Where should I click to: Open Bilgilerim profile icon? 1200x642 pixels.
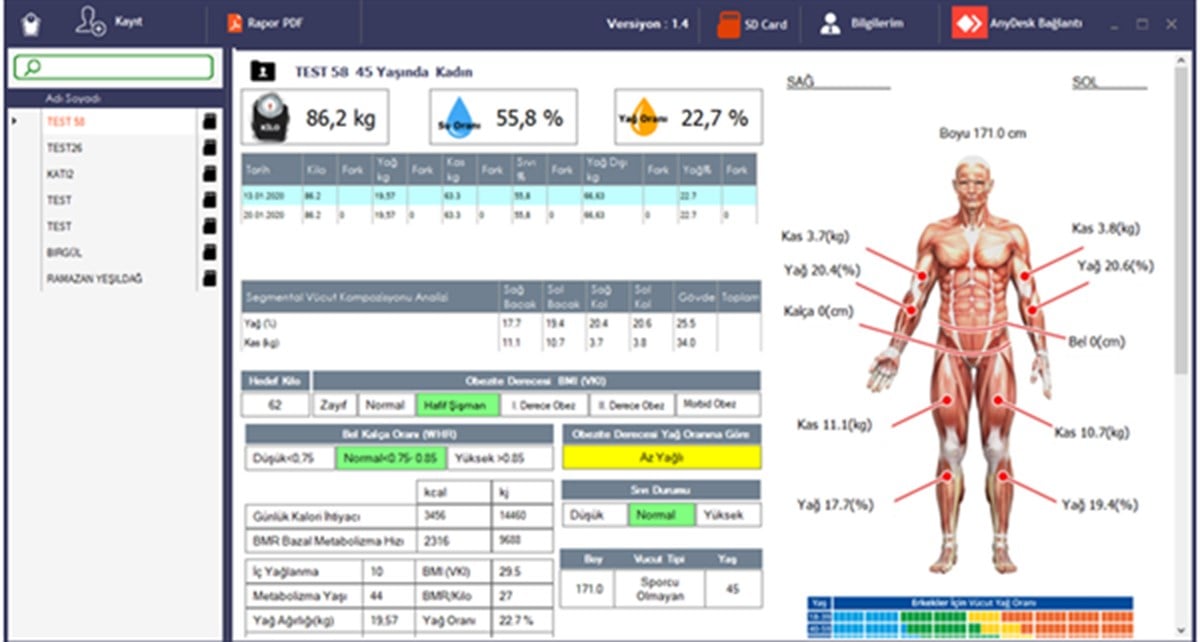click(x=830, y=25)
